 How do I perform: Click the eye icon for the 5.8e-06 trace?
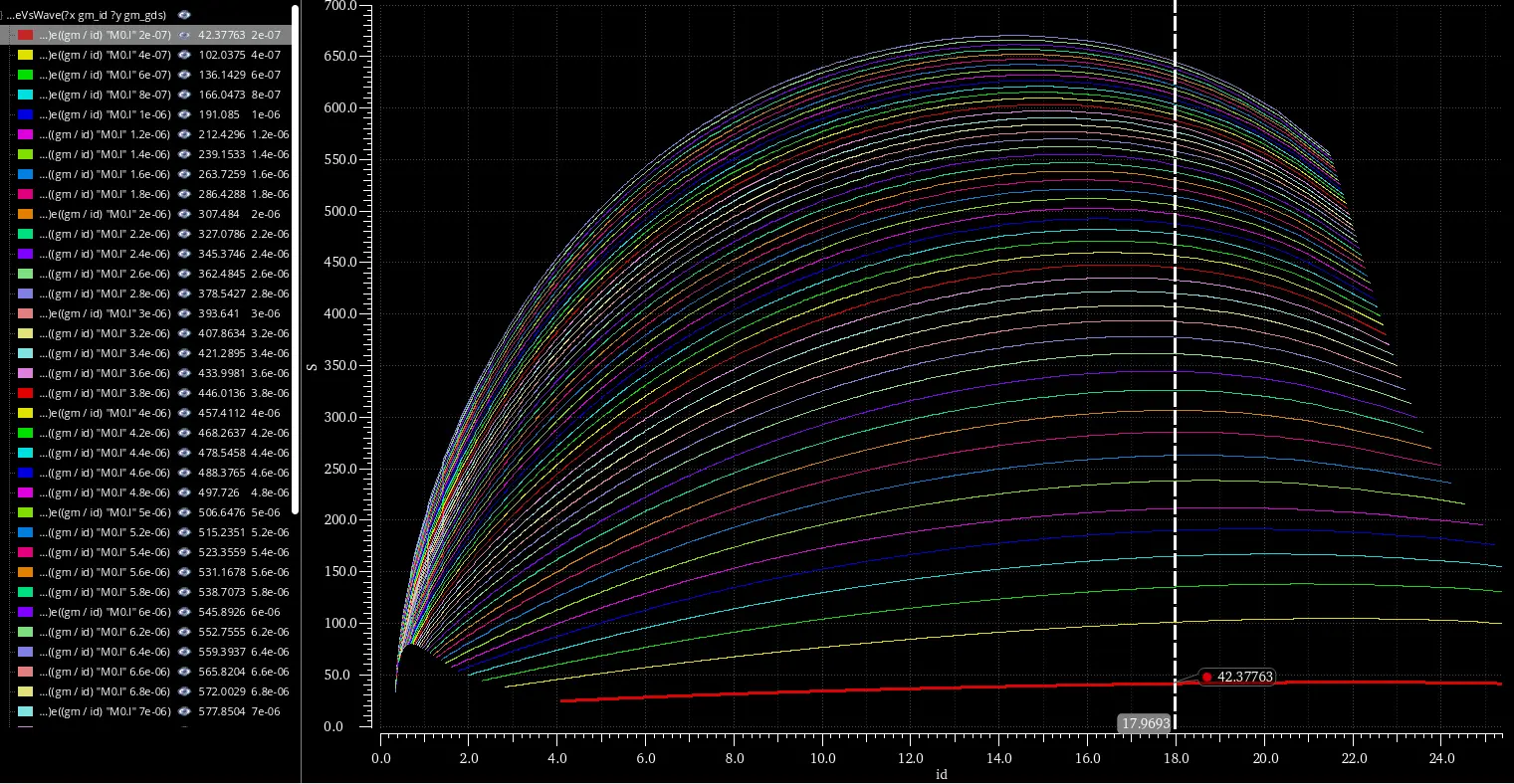click(184, 592)
